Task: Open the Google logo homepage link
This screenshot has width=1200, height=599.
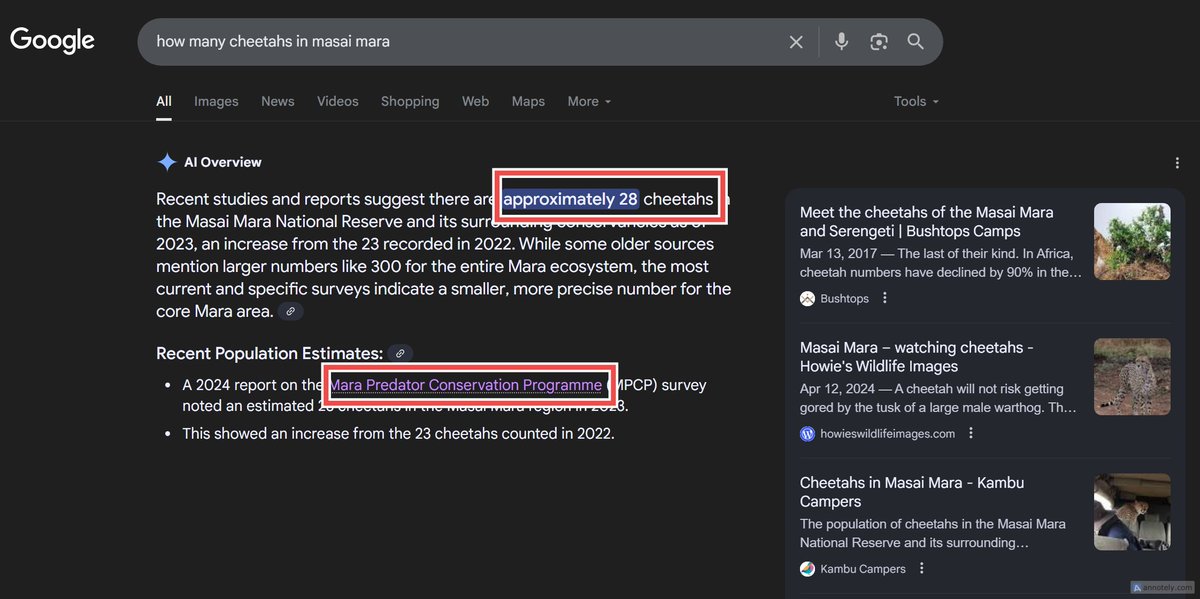Action: coord(53,41)
